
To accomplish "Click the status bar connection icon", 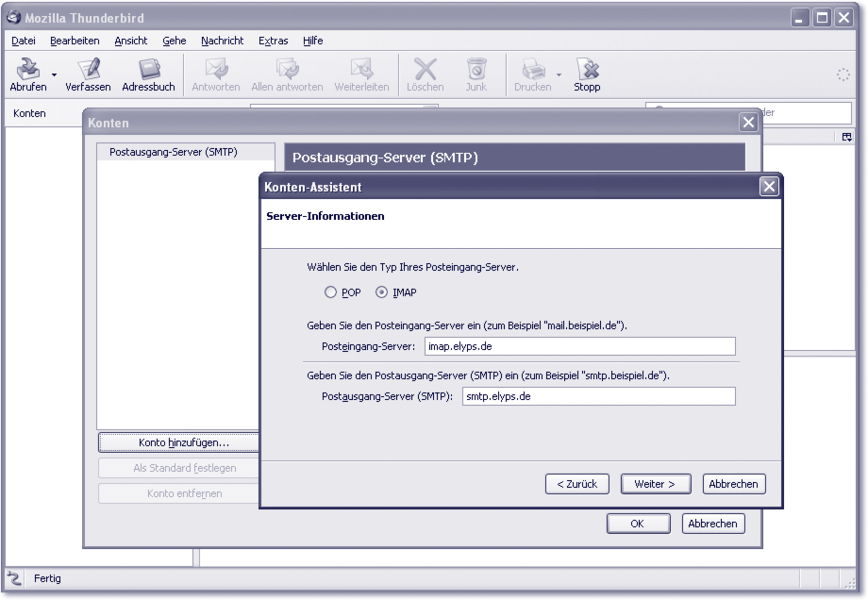I will (15, 579).
